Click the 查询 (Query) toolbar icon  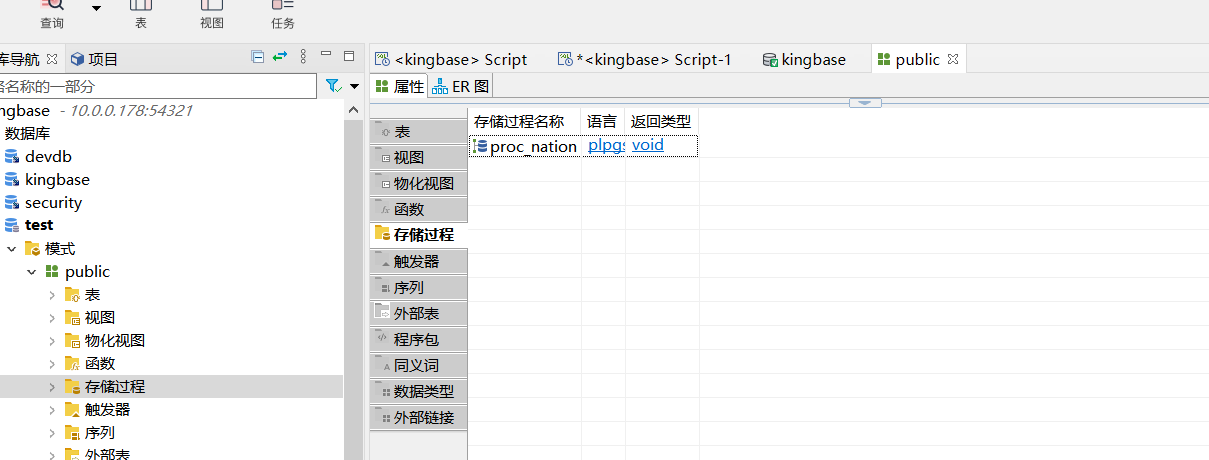point(52,8)
